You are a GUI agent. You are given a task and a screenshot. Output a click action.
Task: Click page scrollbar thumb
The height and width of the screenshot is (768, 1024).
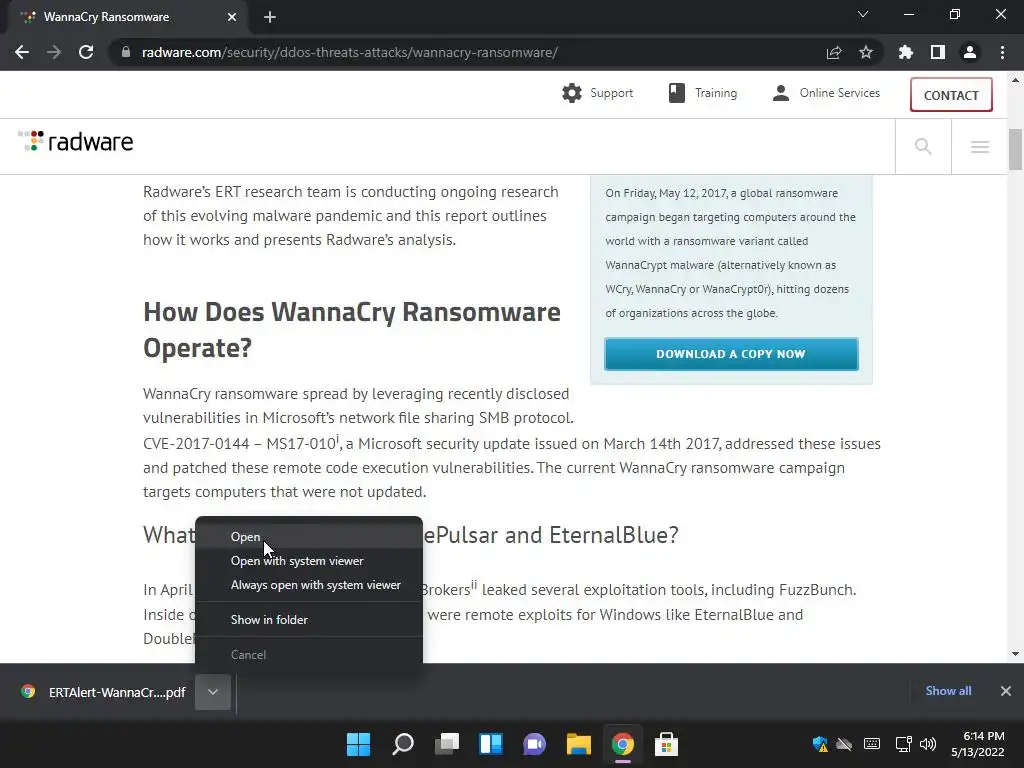click(1015, 149)
